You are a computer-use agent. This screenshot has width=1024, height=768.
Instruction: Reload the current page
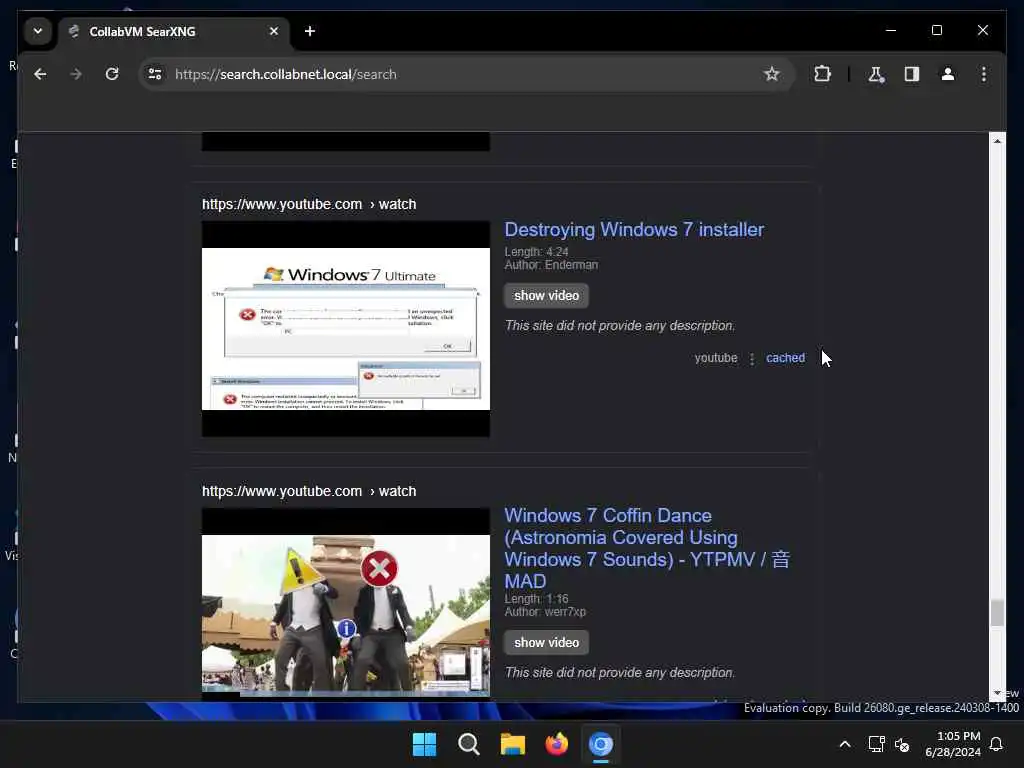click(x=112, y=74)
